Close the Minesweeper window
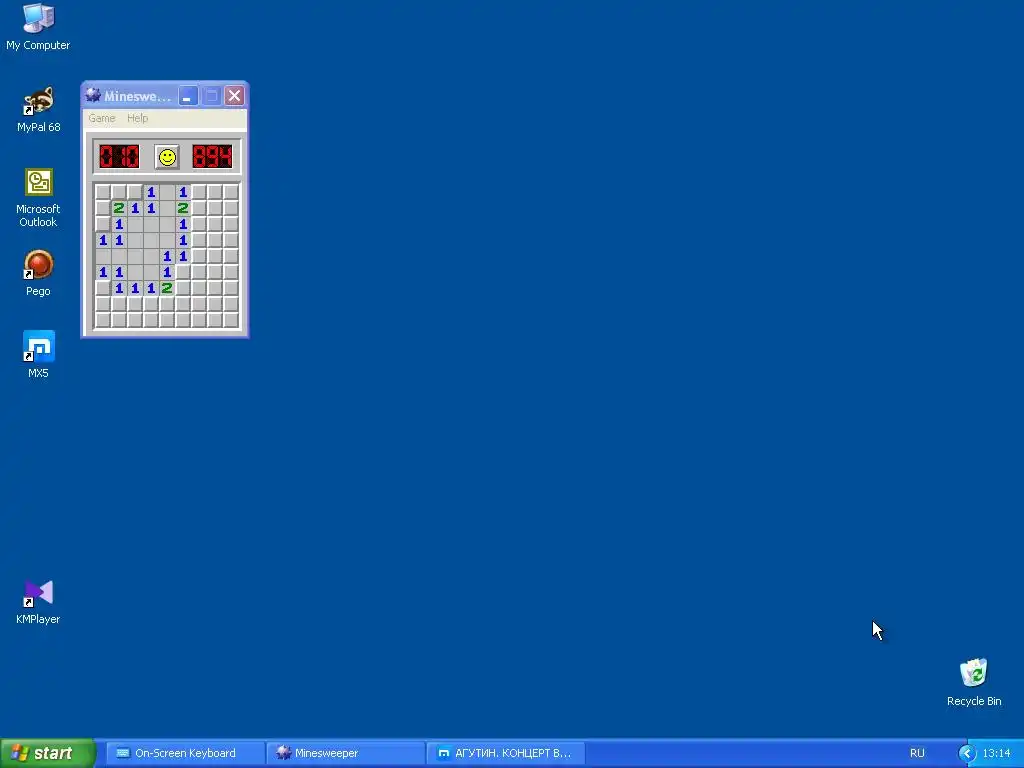 (234, 96)
